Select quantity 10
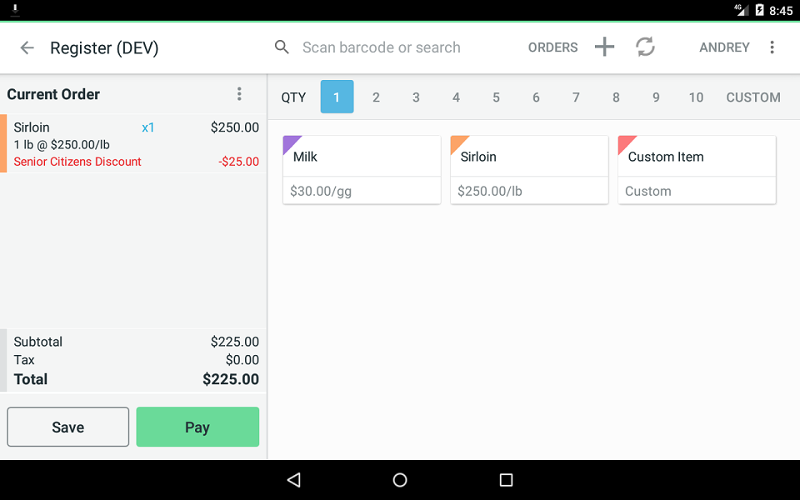The height and width of the screenshot is (500, 800). pos(696,97)
